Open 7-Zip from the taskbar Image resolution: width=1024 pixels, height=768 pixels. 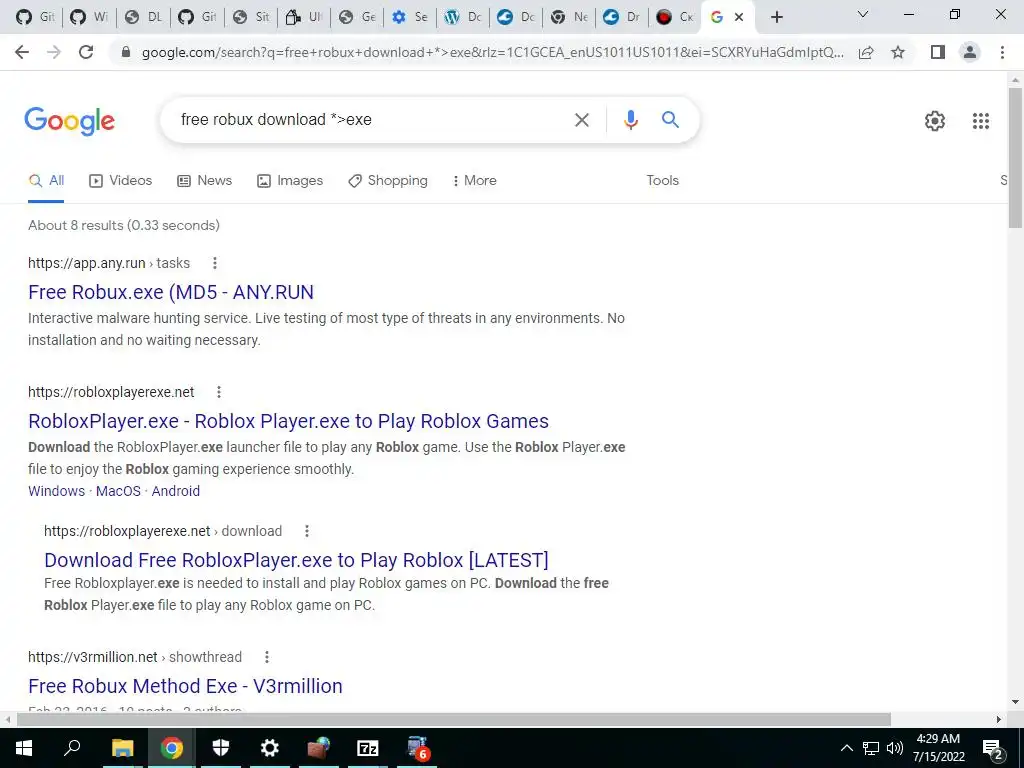368,748
